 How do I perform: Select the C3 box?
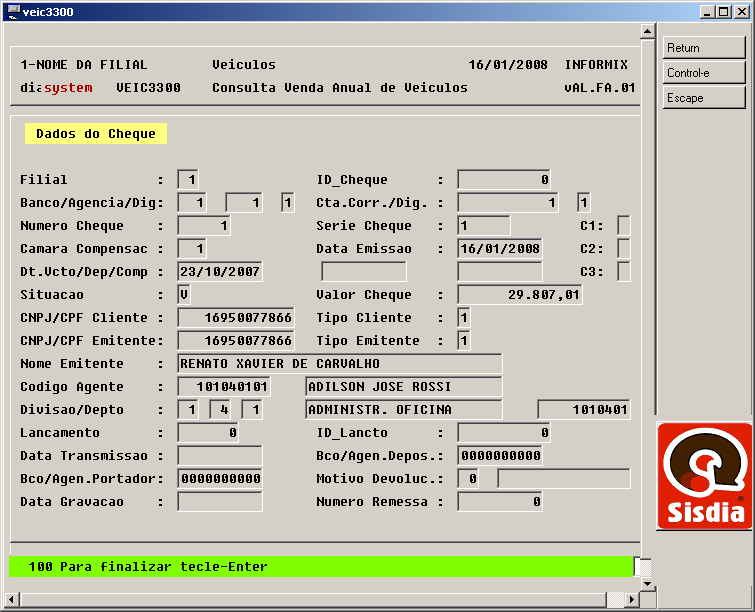click(x=624, y=272)
